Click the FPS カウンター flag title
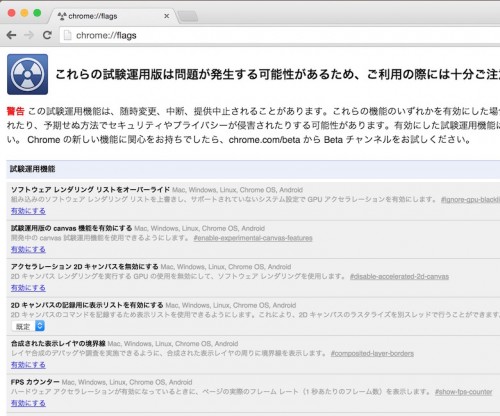The width and height of the screenshot is (500, 416). 35,382
